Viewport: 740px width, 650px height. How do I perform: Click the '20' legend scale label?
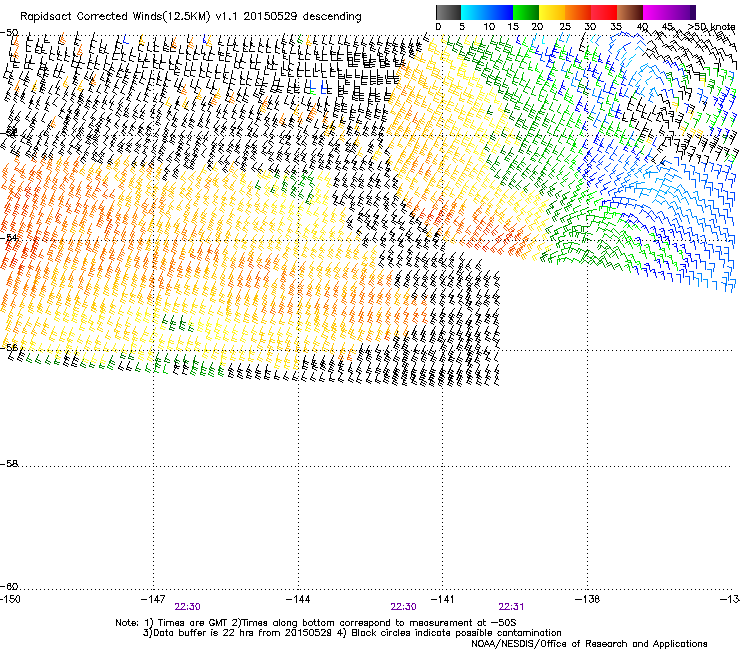[x=537, y=27]
